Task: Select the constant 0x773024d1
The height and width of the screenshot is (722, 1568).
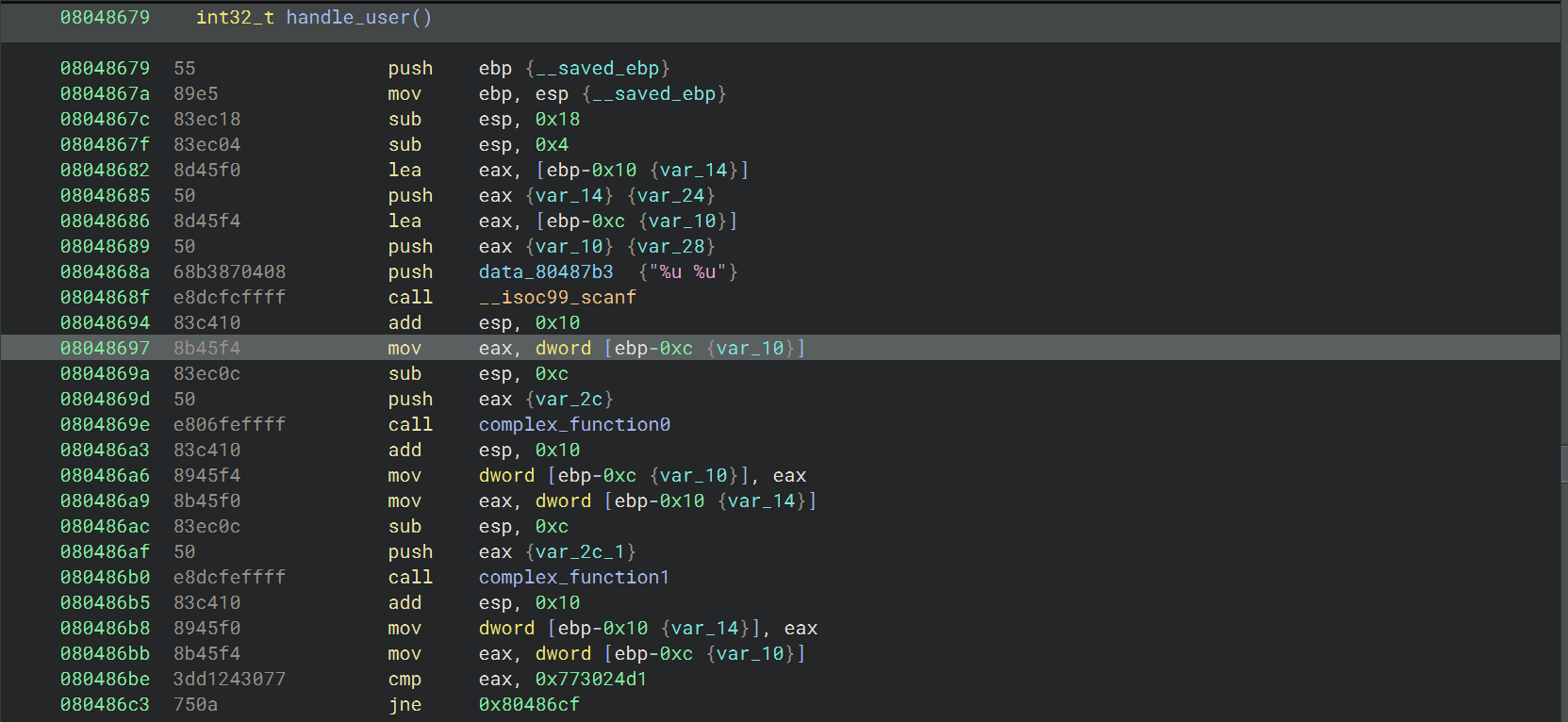Action: coord(591,680)
